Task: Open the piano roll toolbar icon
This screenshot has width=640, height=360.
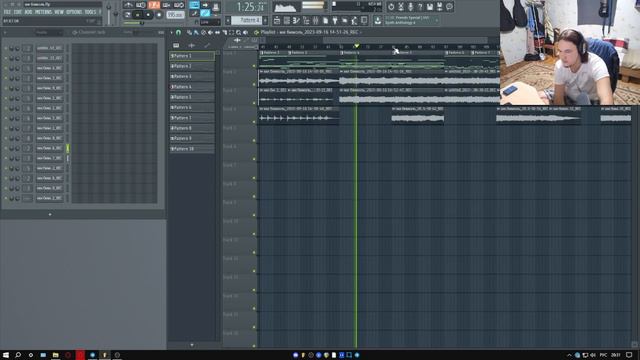Action: (296, 20)
